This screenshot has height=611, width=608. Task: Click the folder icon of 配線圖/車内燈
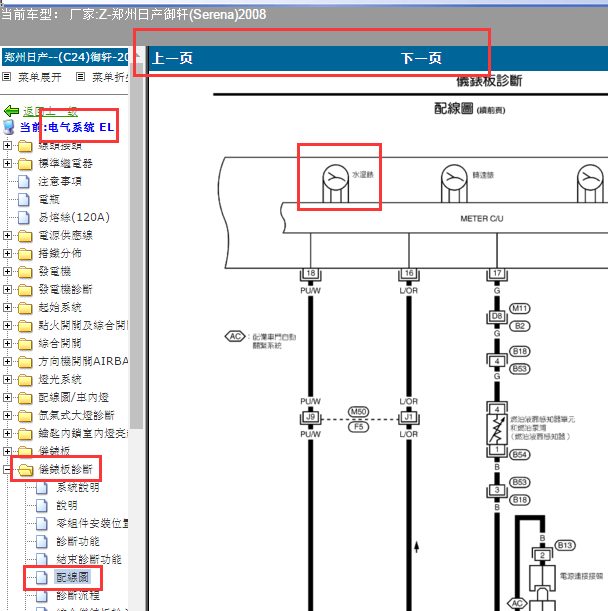25,397
